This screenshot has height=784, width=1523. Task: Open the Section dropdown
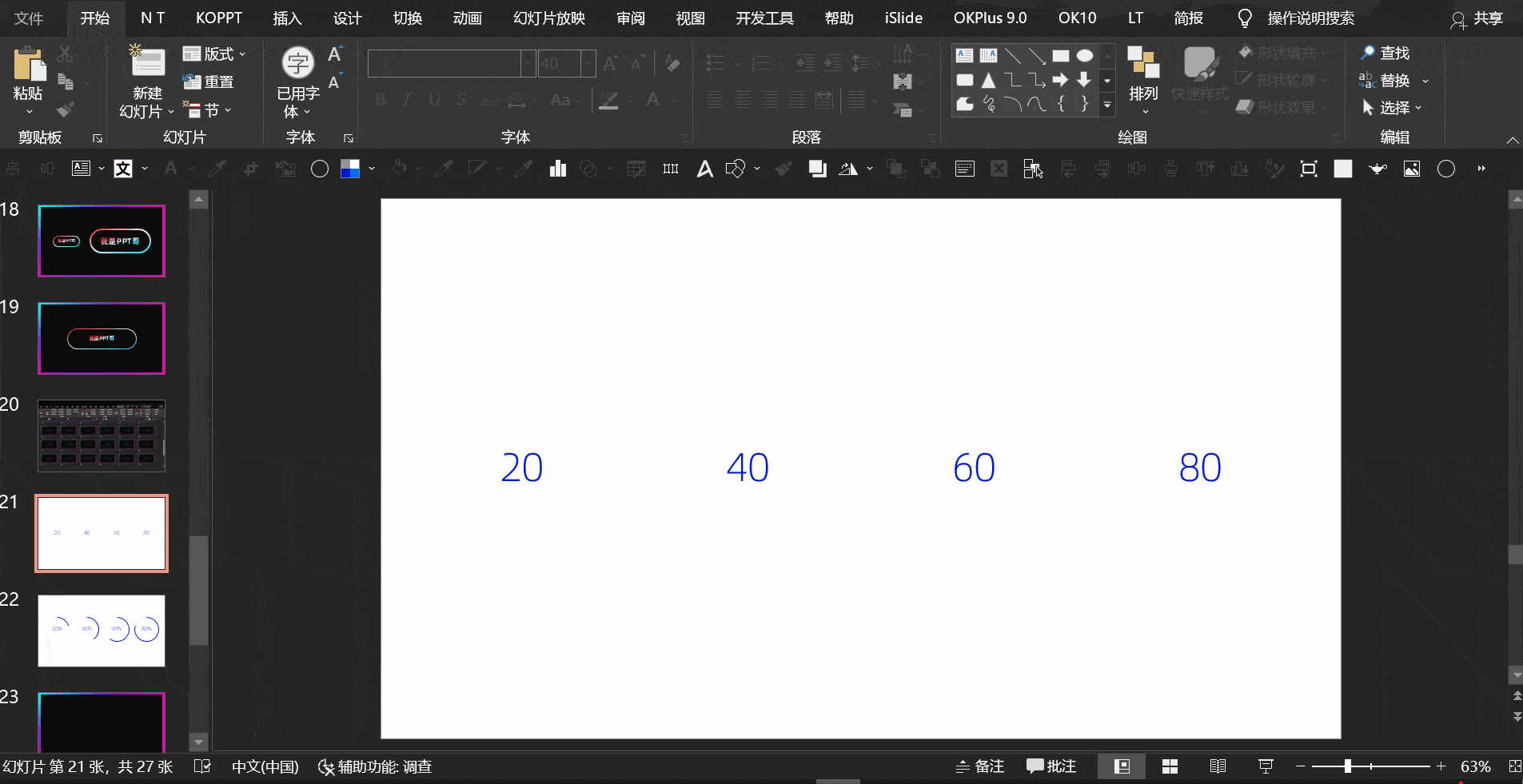click(x=208, y=109)
